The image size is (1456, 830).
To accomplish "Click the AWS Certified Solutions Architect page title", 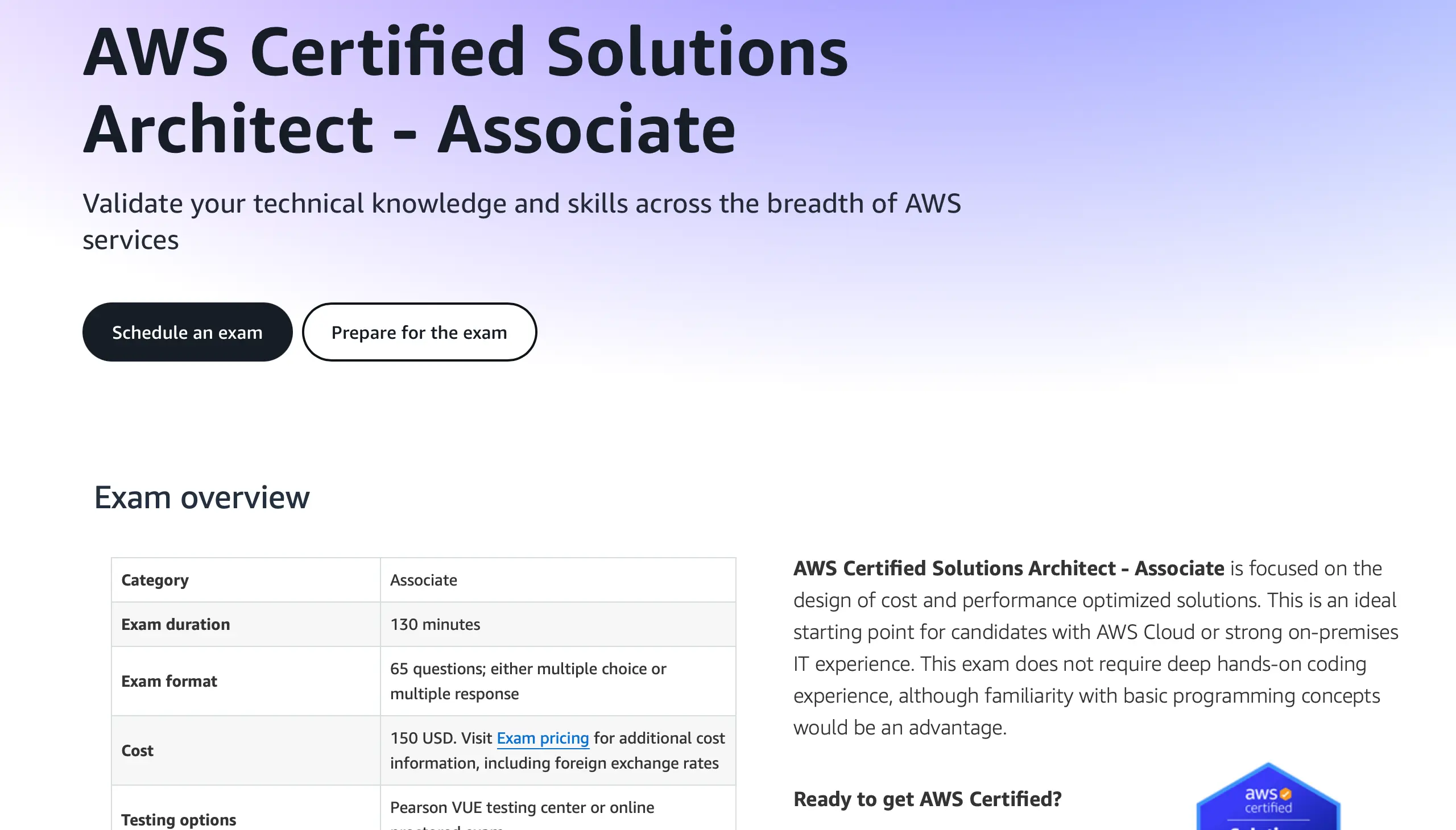I will coord(465,90).
